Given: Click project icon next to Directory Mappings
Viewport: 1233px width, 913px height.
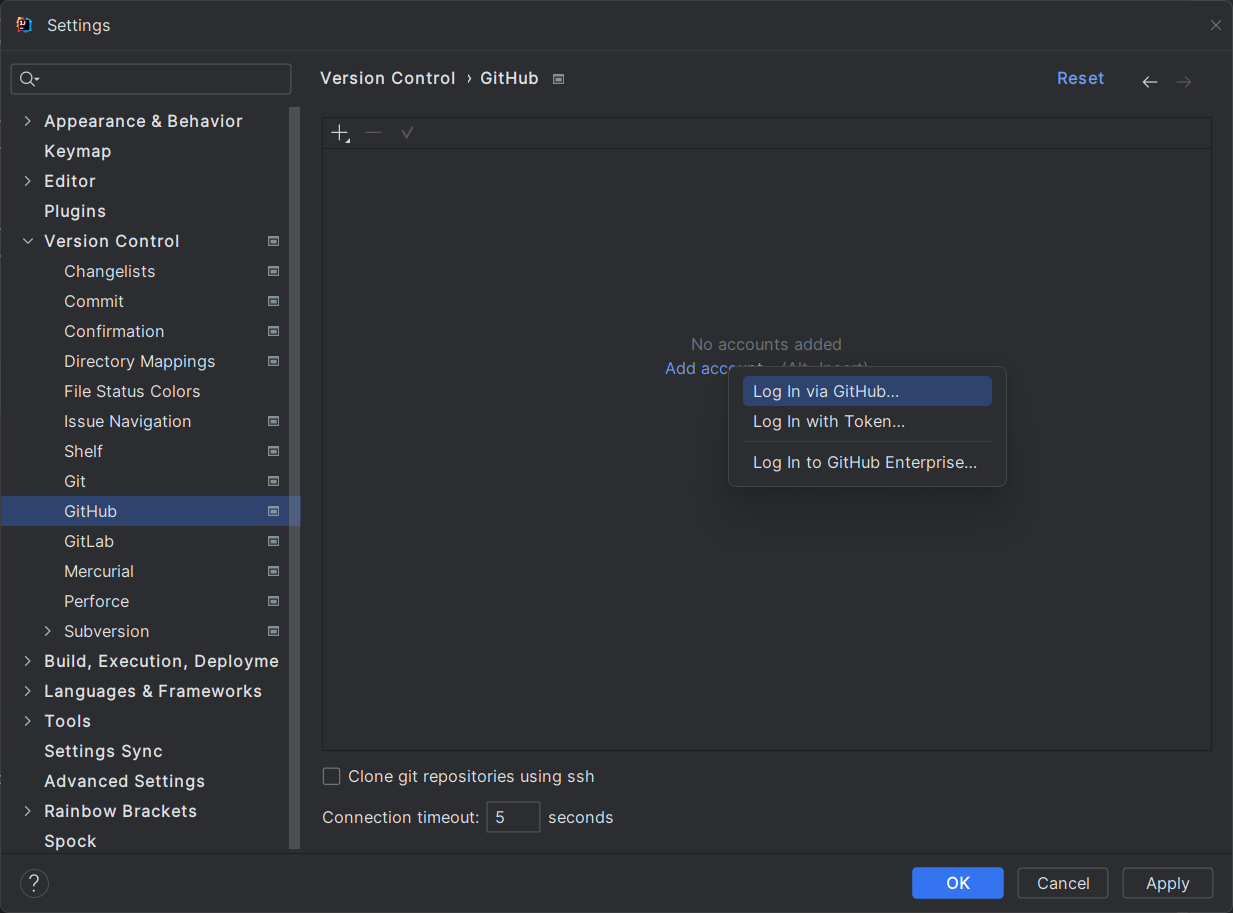Looking at the screenshot, I should point(274,361).
